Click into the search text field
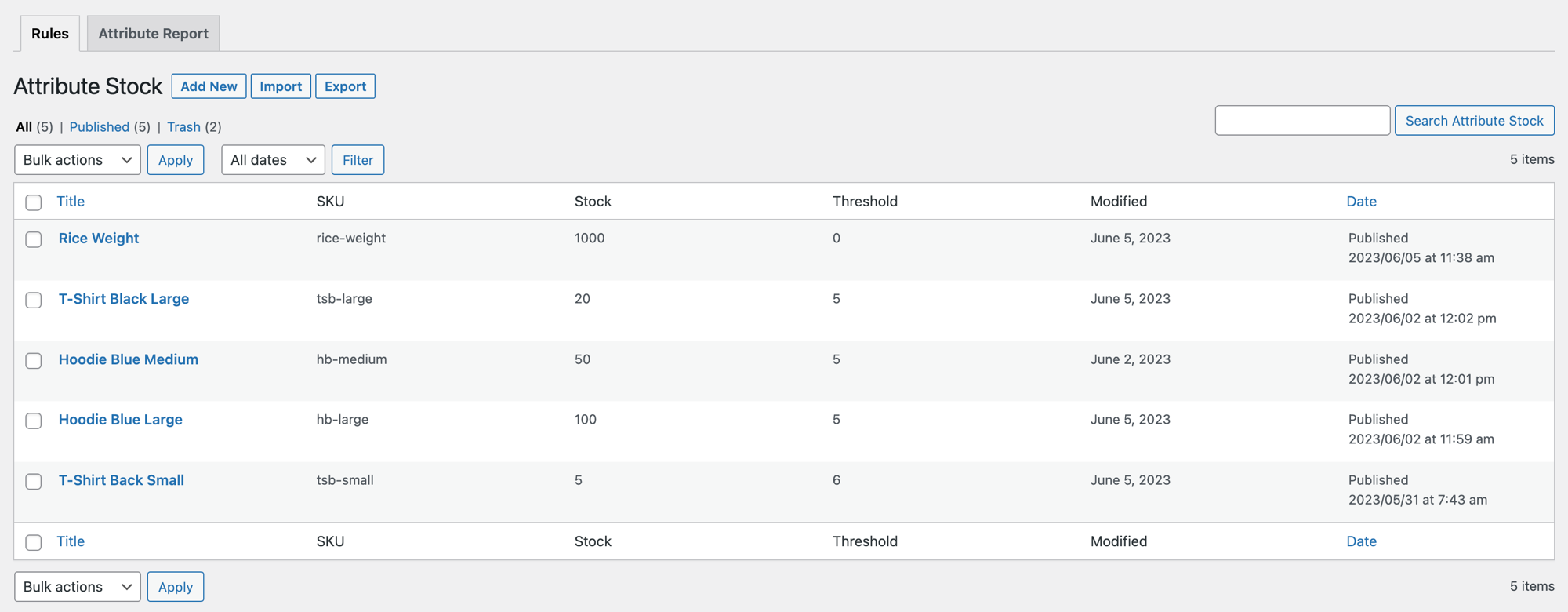1568x612 pixels. click(1302, 121)
